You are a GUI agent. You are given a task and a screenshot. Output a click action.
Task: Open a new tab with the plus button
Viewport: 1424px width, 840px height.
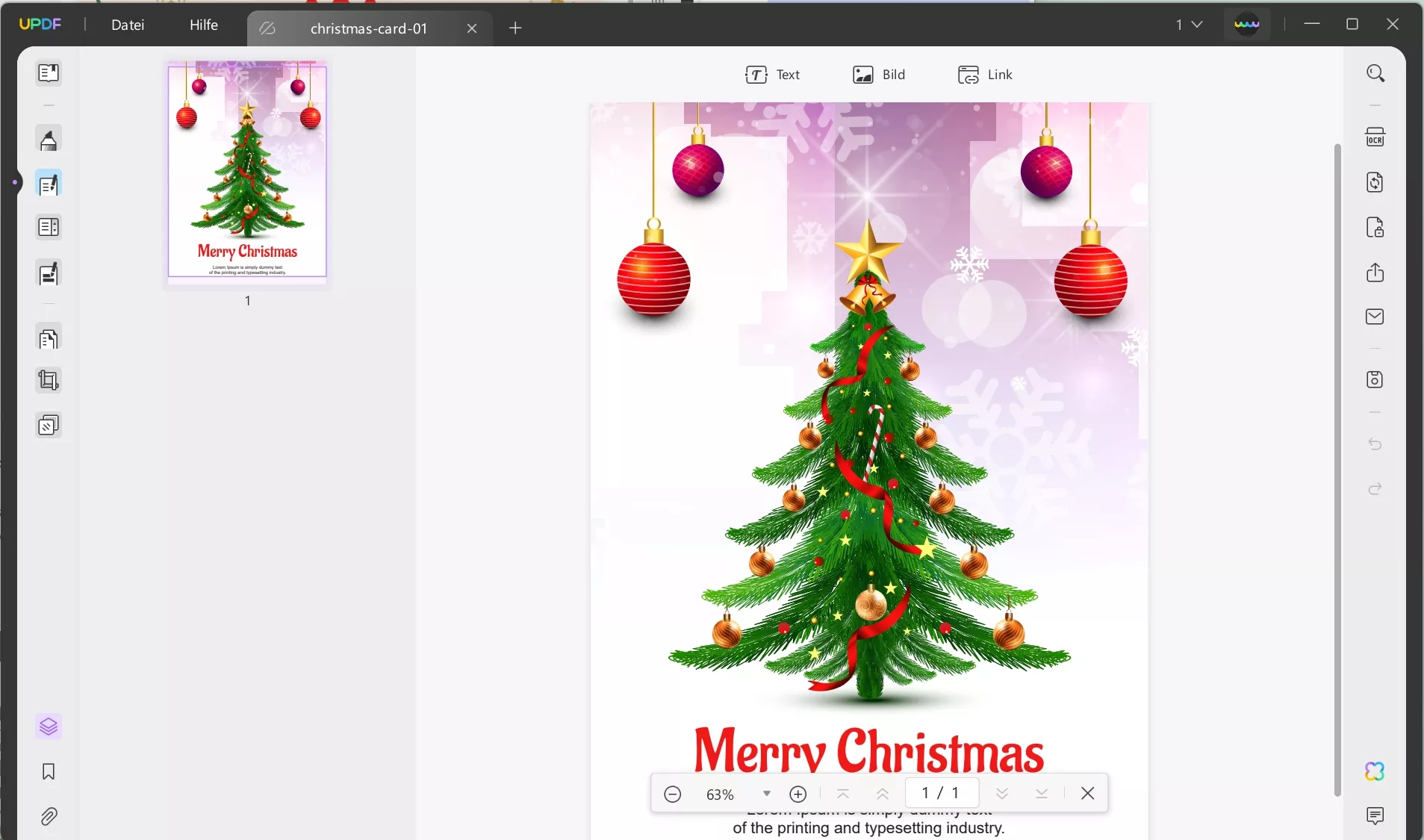(x=515, y=28)
